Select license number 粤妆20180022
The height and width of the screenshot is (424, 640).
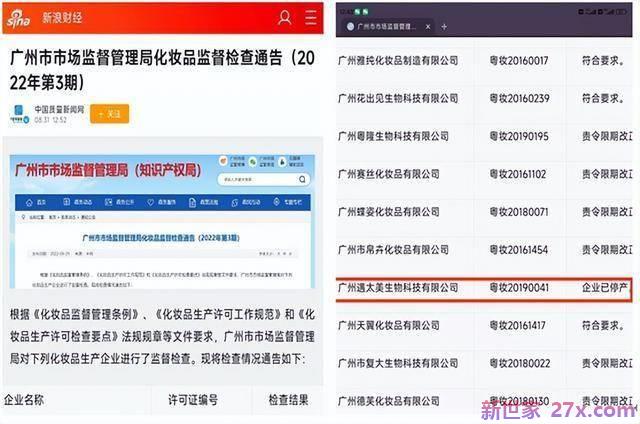tap(520, 363)
